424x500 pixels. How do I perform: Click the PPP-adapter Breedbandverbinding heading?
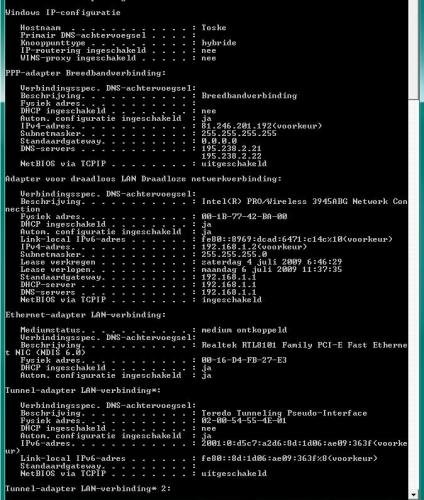point(85,73)
